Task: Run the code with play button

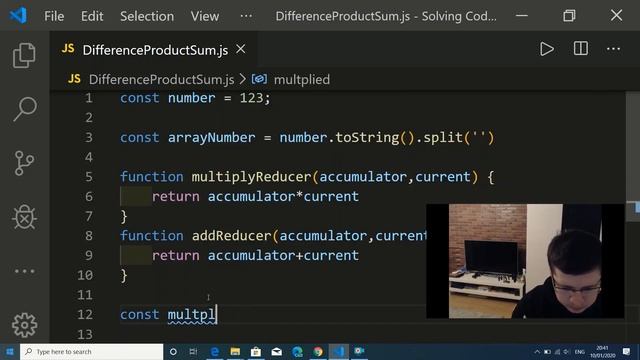Action: coord(547,49)
